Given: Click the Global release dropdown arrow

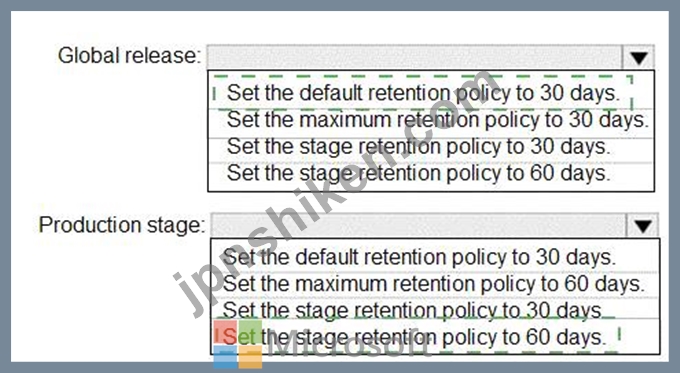Looking at the screenshot, I should click(638, 57).
